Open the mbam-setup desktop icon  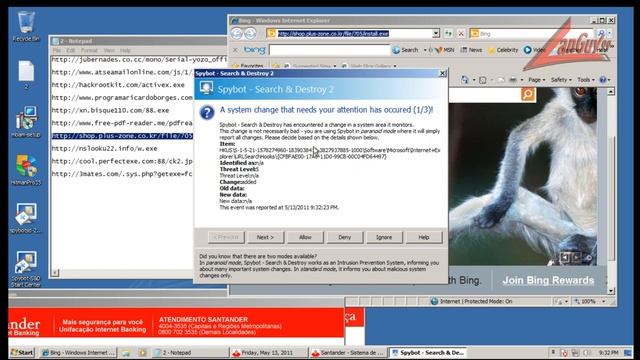point(26,122)
